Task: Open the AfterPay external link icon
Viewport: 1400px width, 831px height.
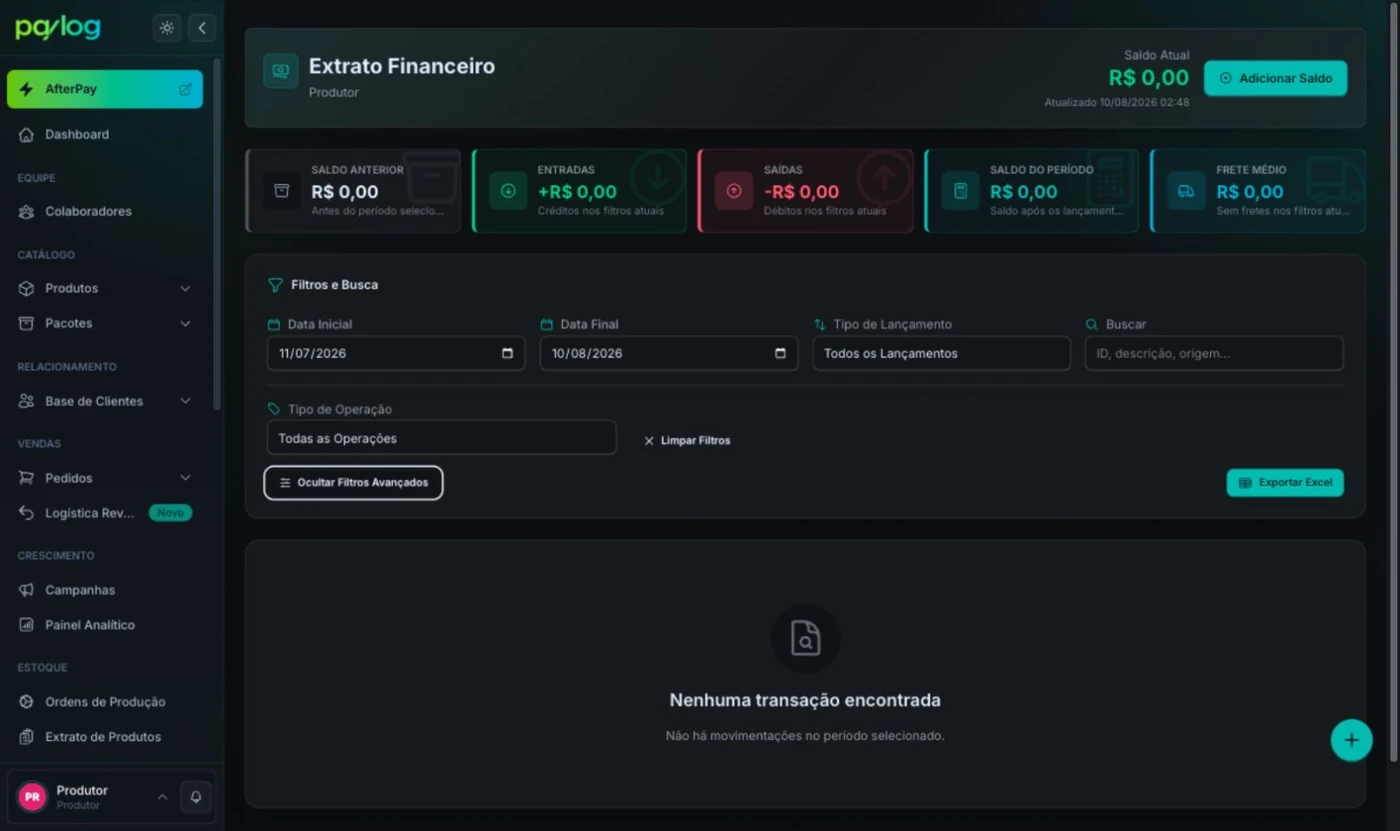Action: [x=185, y=89]
